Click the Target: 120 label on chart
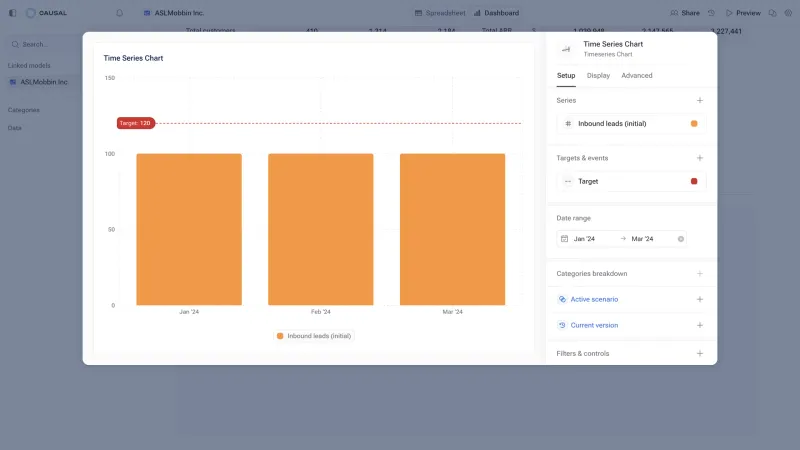Screen dimensions: 800x450 tap(135, 123)
